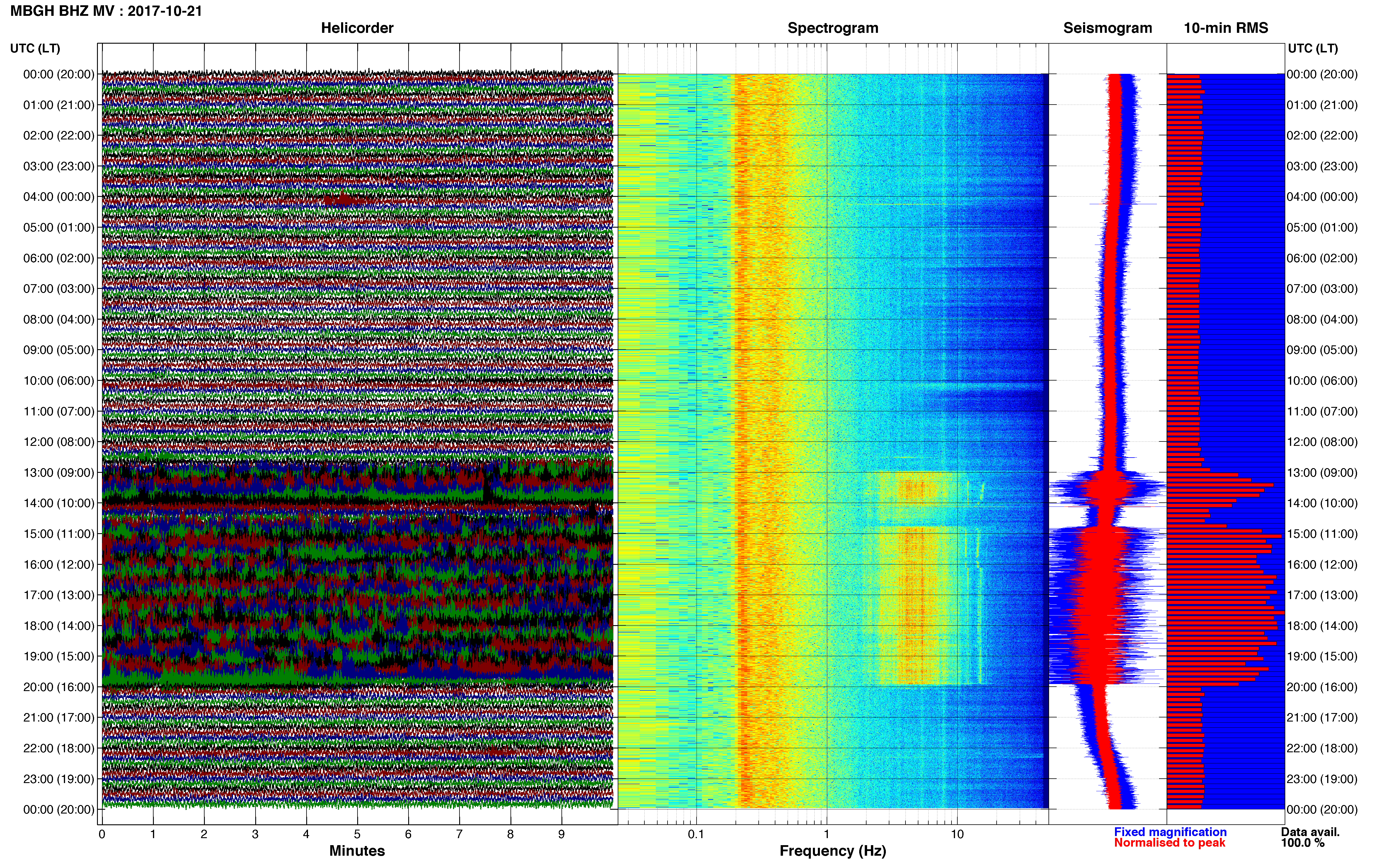Click the left "UTC (LT)" axis label
1389x868 pixels.
[x=35, y=48]
